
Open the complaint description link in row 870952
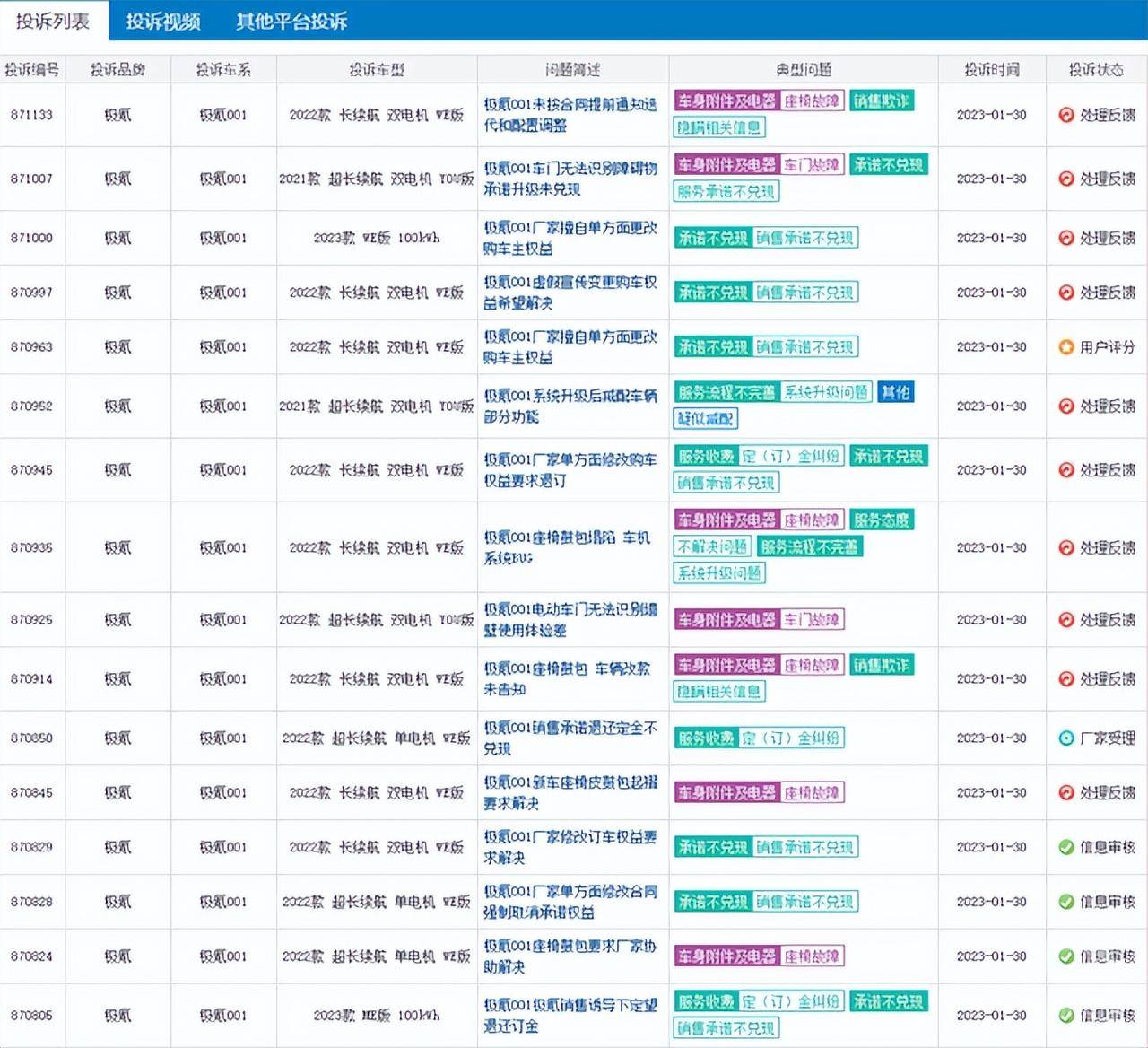tap(570, 406)
